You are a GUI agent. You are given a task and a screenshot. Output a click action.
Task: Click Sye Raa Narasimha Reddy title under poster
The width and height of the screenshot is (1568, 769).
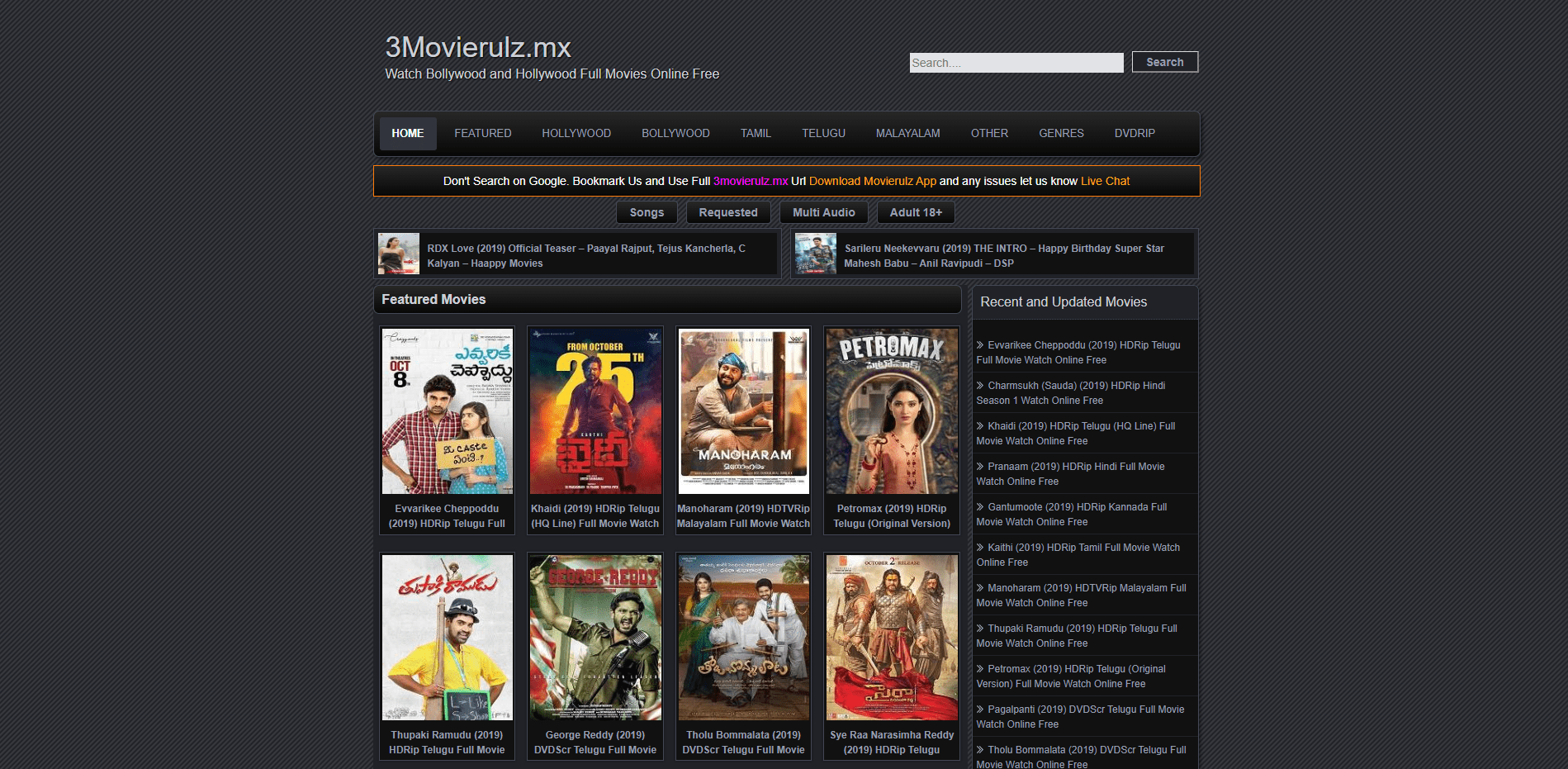pos(892,743)
